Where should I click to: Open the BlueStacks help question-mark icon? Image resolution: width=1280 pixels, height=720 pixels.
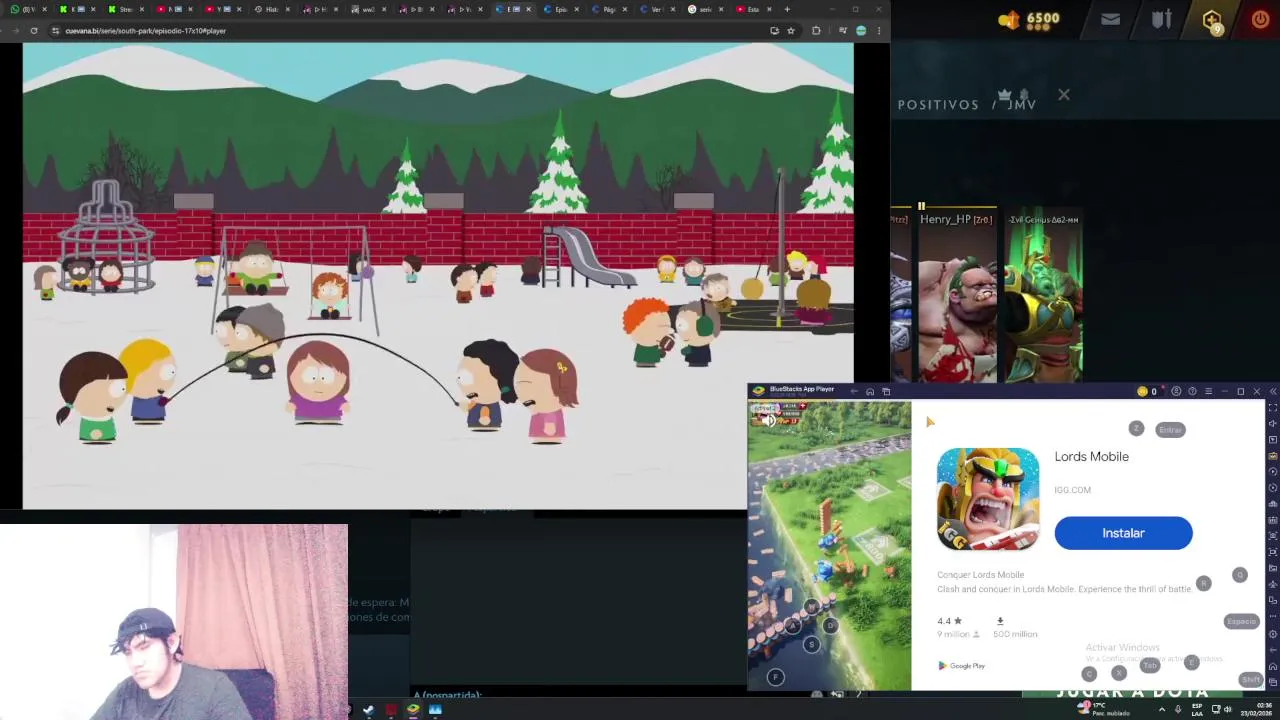tap(1192, 391)
